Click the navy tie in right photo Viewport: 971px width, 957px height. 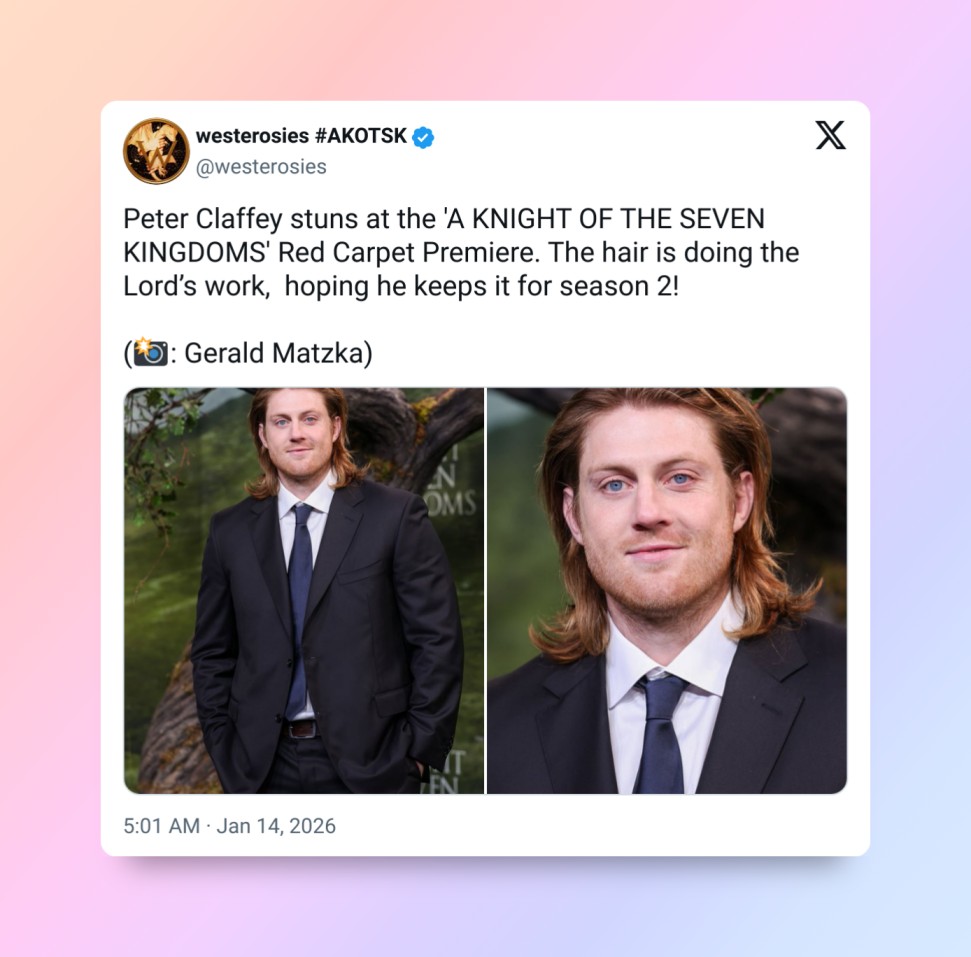[661, 733]
